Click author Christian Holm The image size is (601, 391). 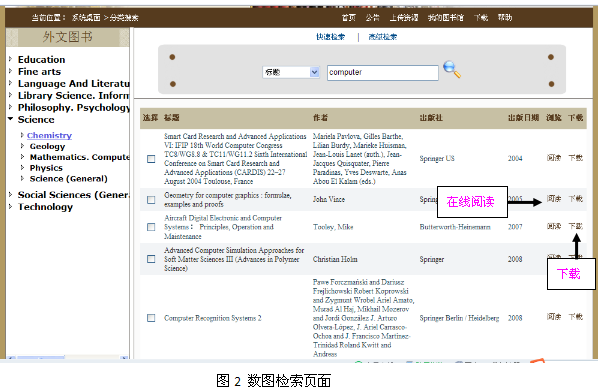[x=335, y=260]
